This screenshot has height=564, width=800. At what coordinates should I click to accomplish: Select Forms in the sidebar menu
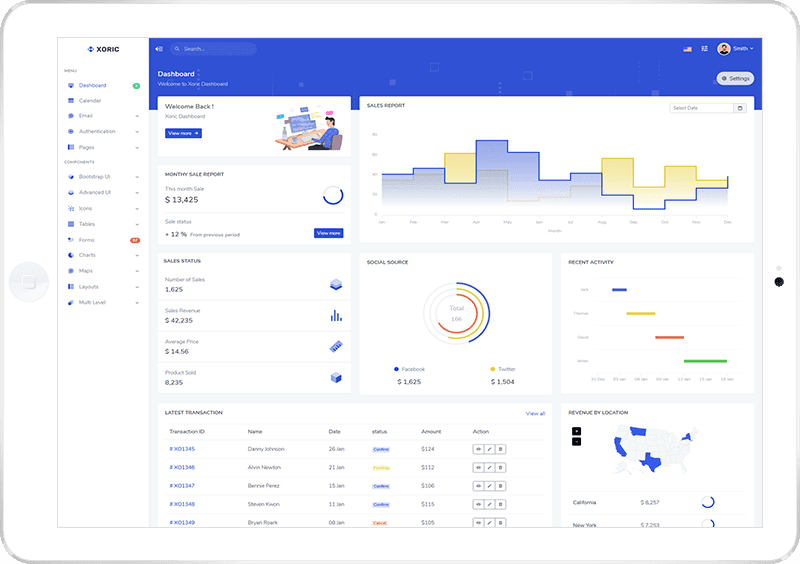tap(88, 240)
